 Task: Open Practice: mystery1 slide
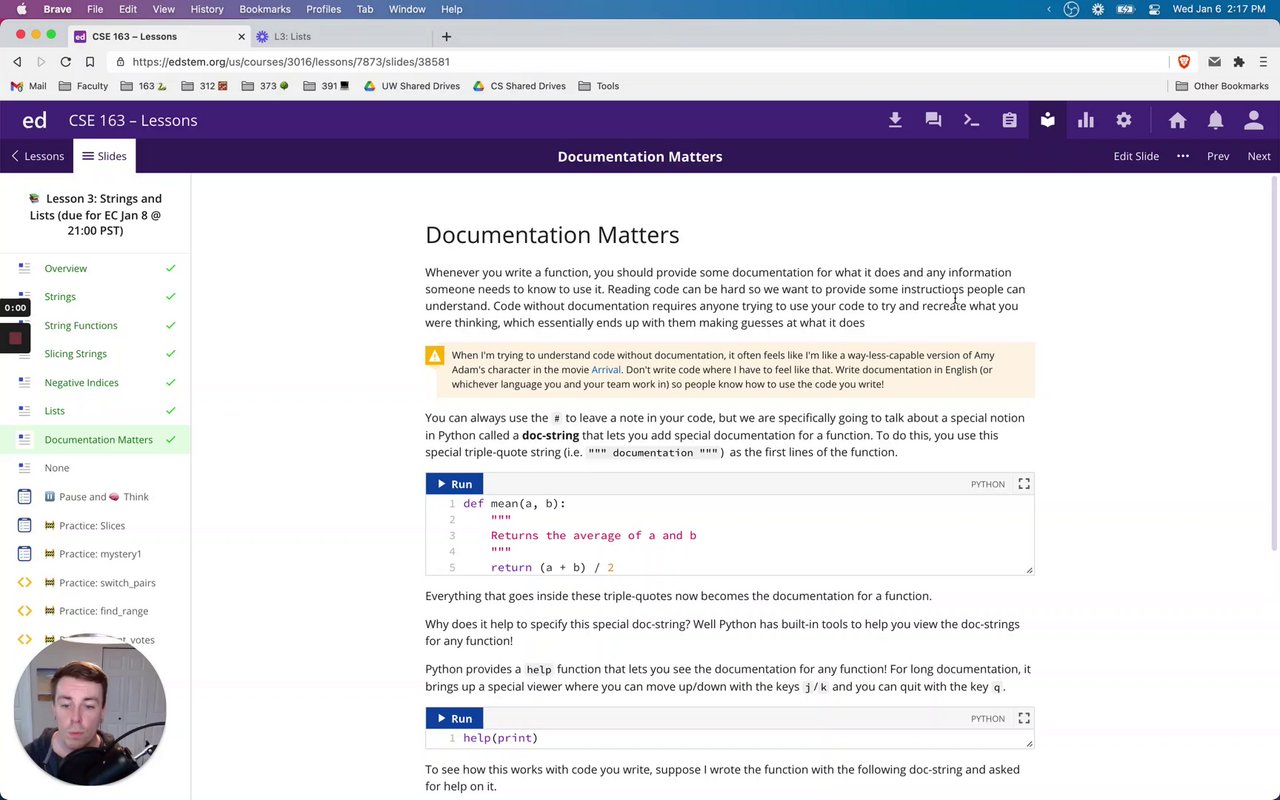[95, 554]
